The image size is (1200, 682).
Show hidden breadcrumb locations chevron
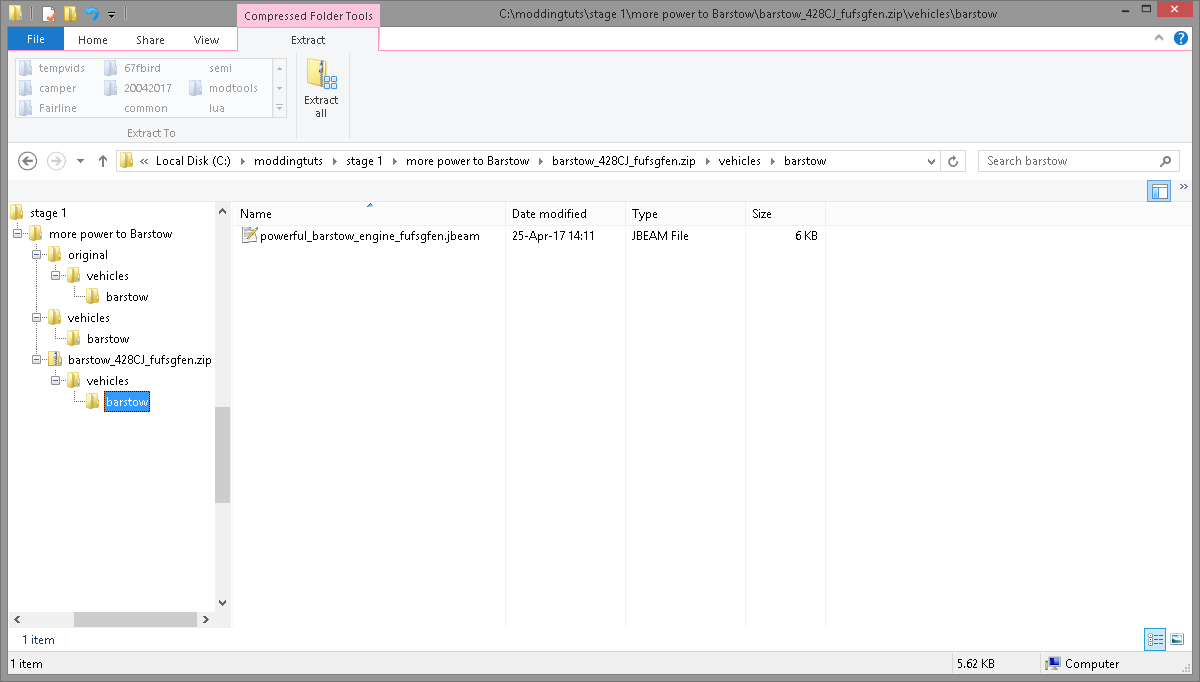pyautogui.click(x=145, y=161)
